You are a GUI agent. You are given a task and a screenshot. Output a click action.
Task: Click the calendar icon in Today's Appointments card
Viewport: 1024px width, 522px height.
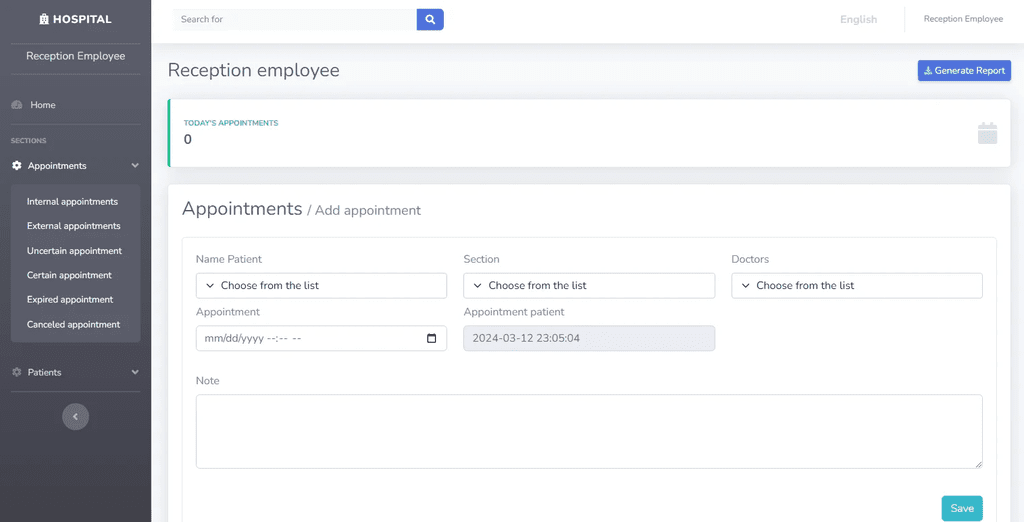[x=987, y=133]
